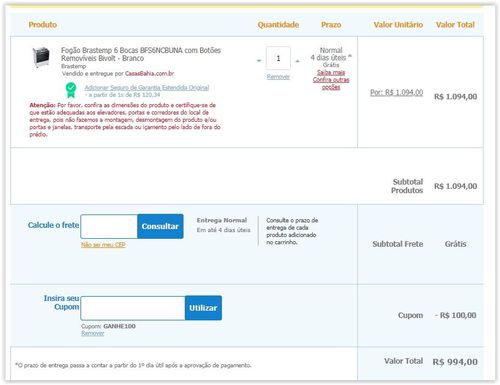Screen dimensions: 500x385
Task: Click the Insira seu Cupom label
Action: click(x=62, y=302)
